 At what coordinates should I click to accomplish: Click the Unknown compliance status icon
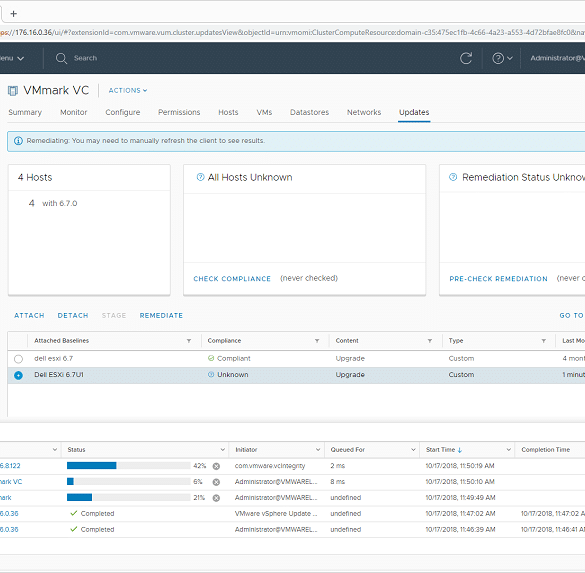211,375
